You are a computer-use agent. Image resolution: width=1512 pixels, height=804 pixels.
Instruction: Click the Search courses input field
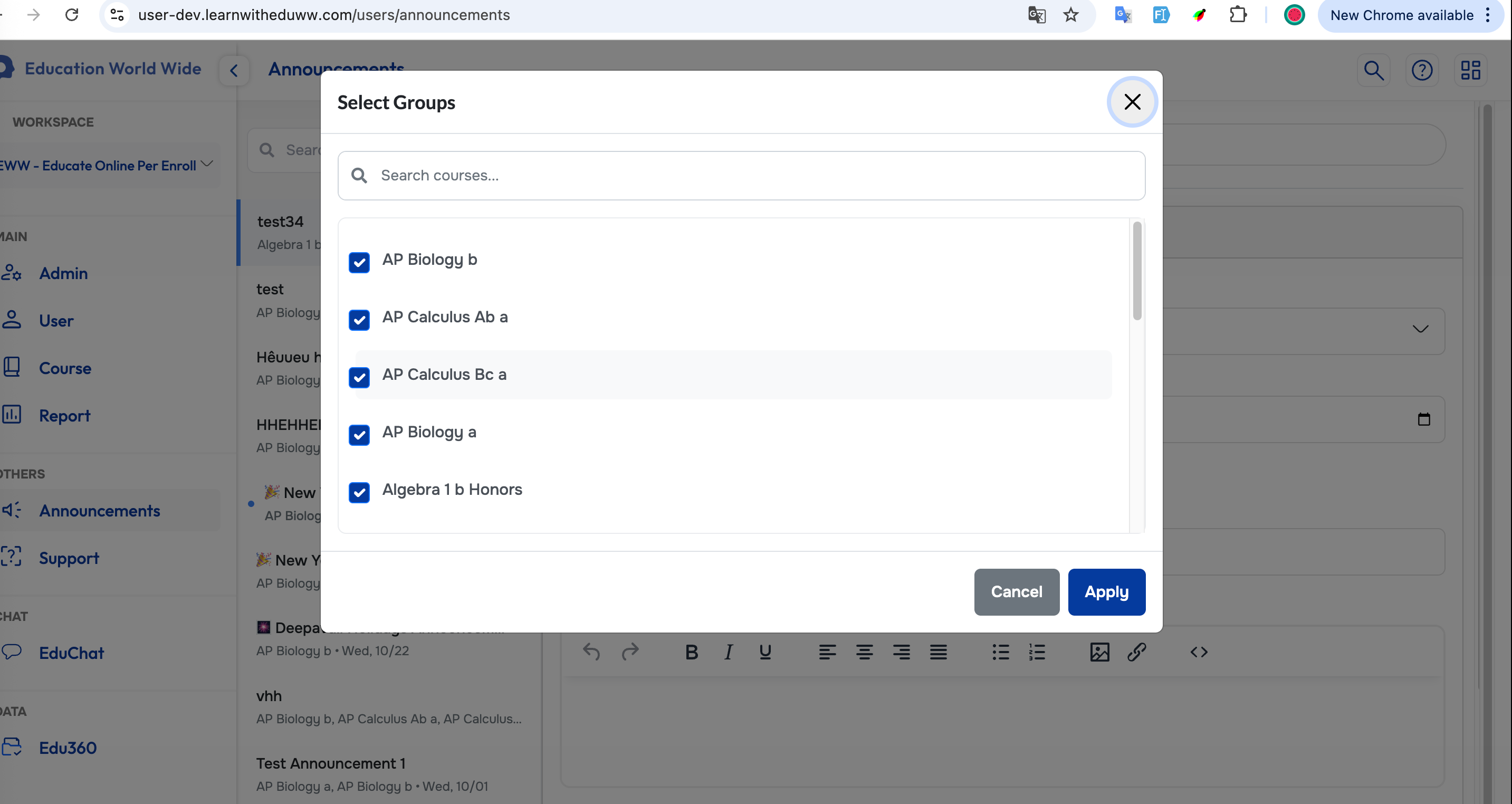pos(741,176)
